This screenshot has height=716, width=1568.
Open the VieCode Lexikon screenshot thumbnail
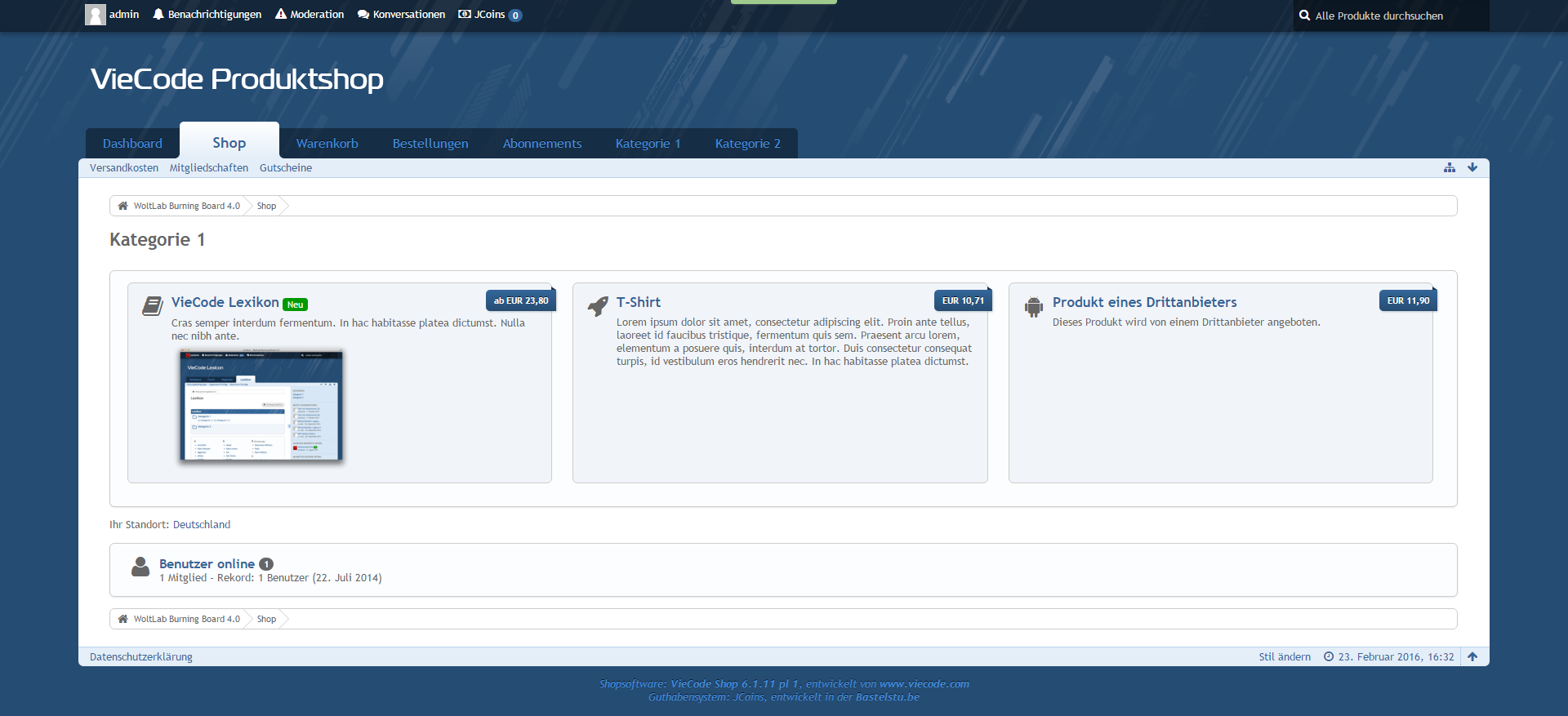[x=261, y=405]
